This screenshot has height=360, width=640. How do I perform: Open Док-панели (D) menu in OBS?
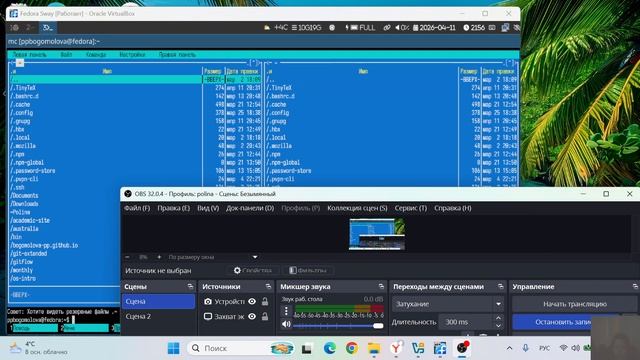coord(250,208)
